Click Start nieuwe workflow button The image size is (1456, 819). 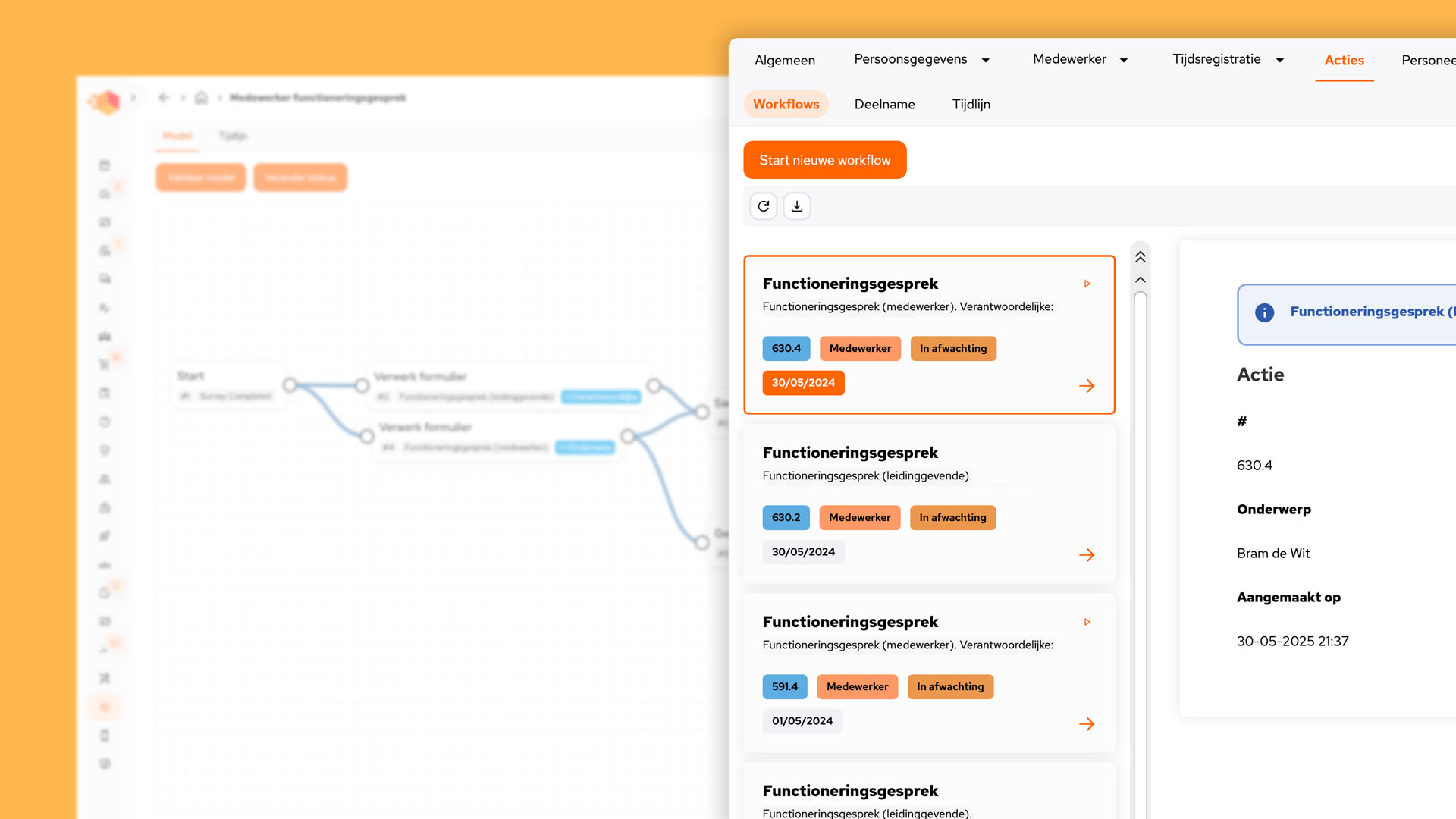click(x=824, y=160)
